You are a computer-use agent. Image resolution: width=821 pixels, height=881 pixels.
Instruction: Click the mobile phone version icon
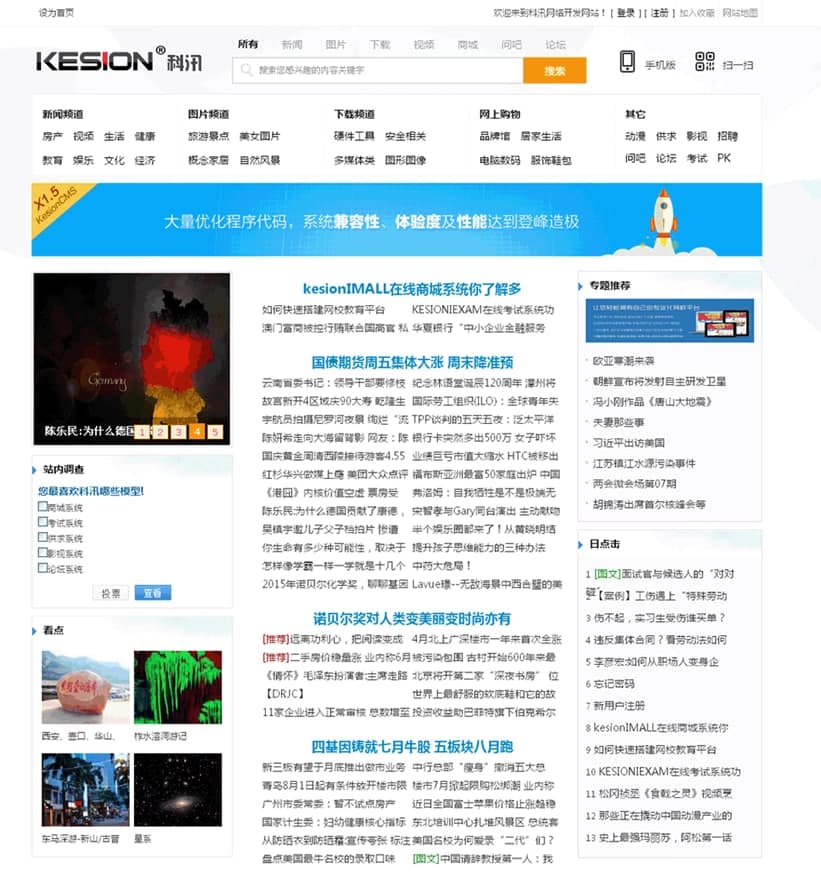tap(627, 61)
